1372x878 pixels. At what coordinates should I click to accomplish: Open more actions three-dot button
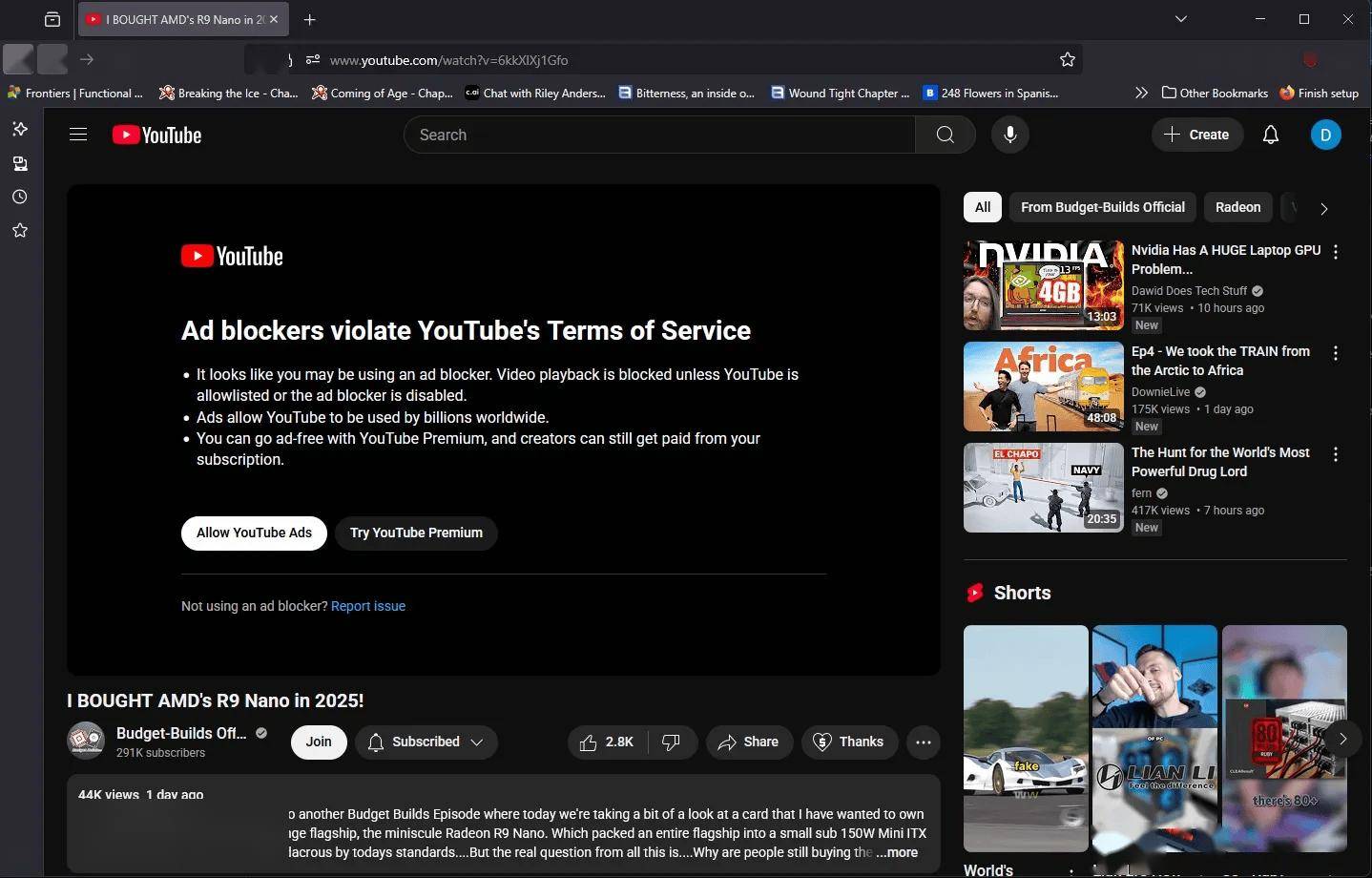tap(924, 742)
